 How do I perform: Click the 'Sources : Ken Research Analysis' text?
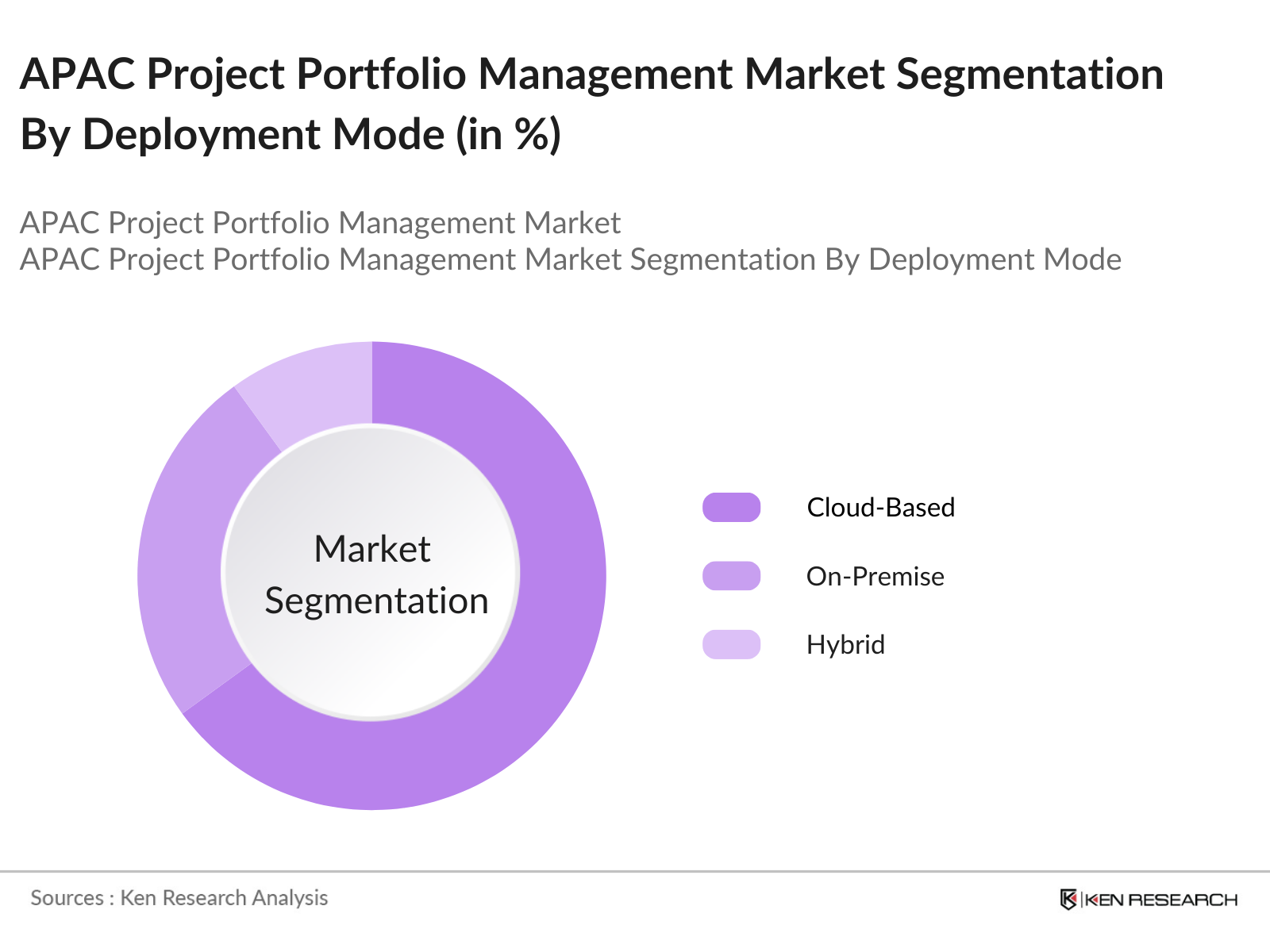point(179,898)
